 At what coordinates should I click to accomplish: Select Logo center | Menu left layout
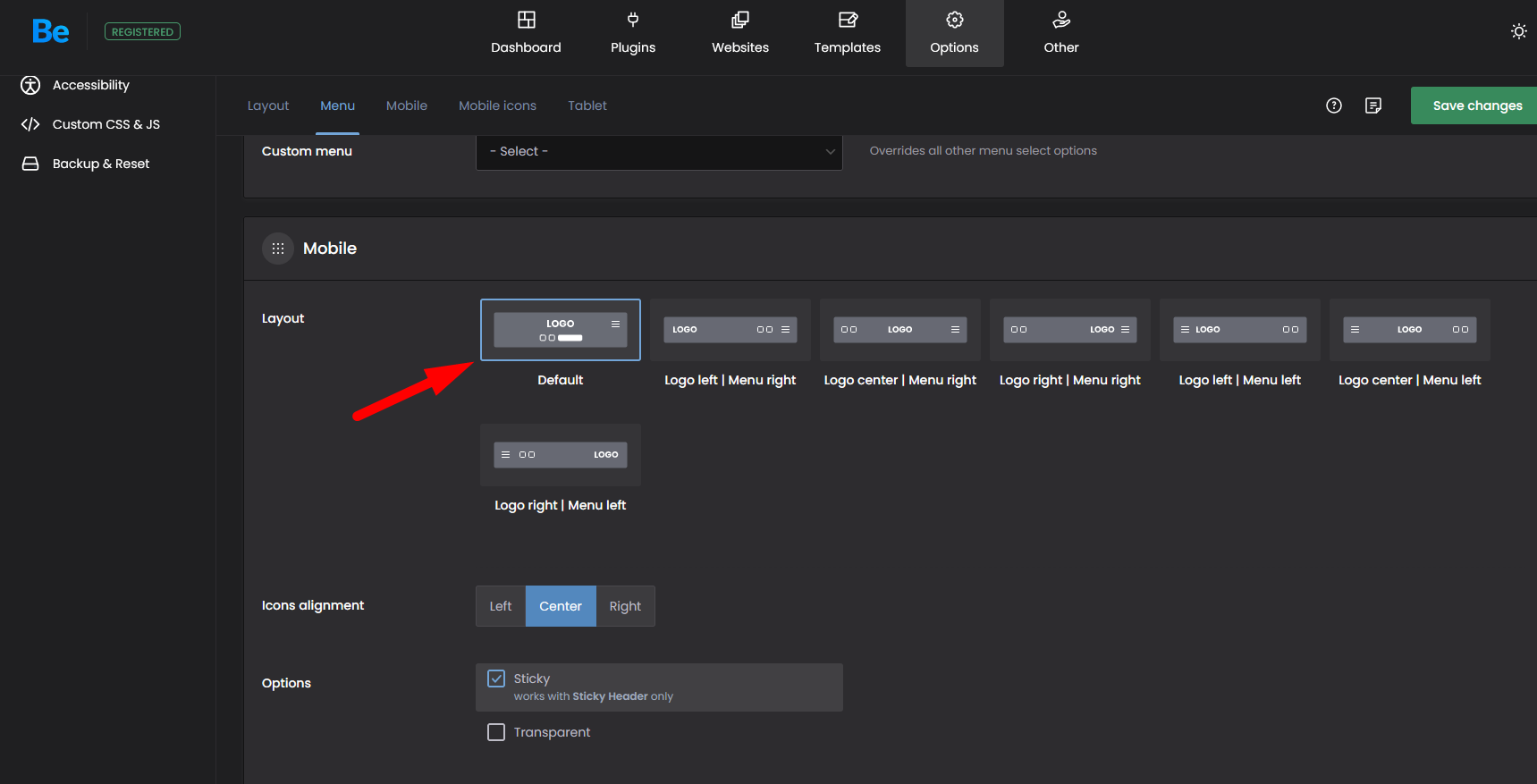(1410, 330)
